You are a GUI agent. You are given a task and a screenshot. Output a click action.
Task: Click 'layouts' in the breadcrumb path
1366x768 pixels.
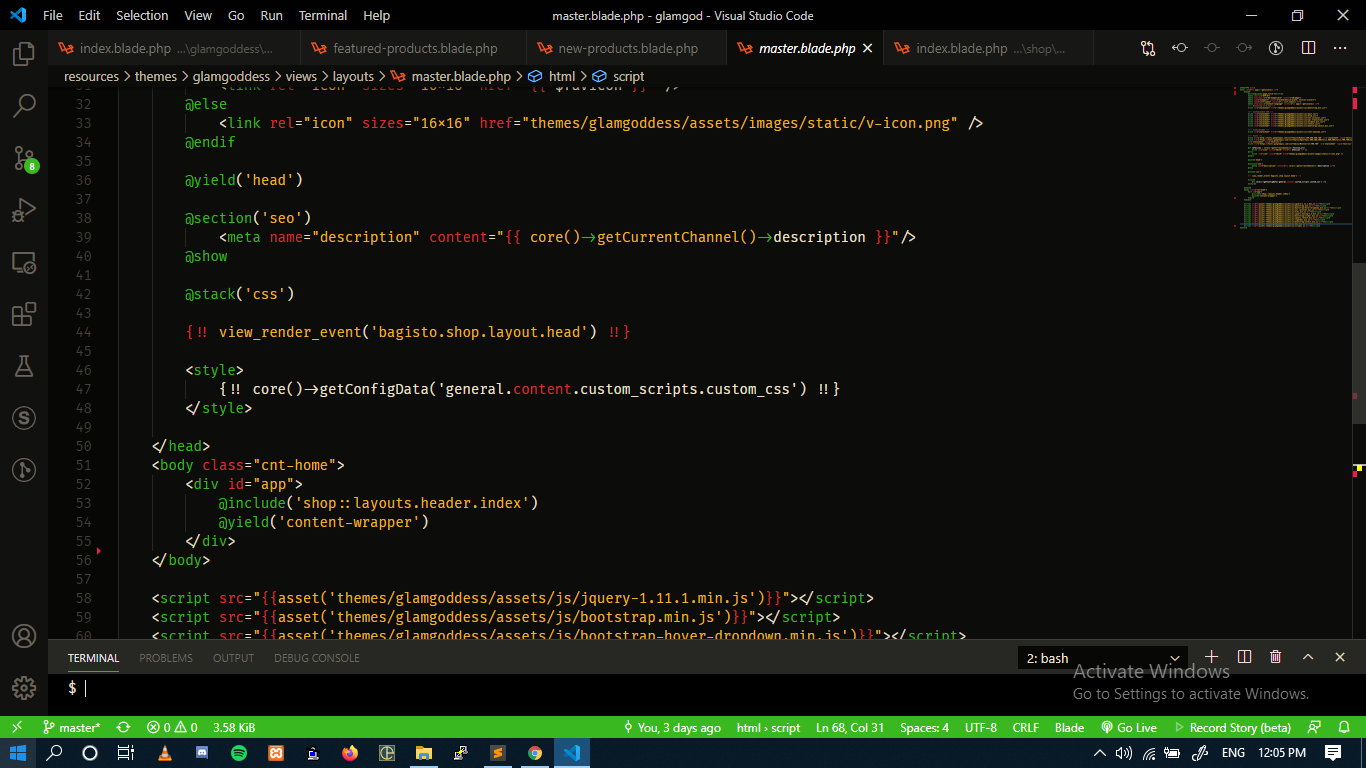click(x=353, y=76)
